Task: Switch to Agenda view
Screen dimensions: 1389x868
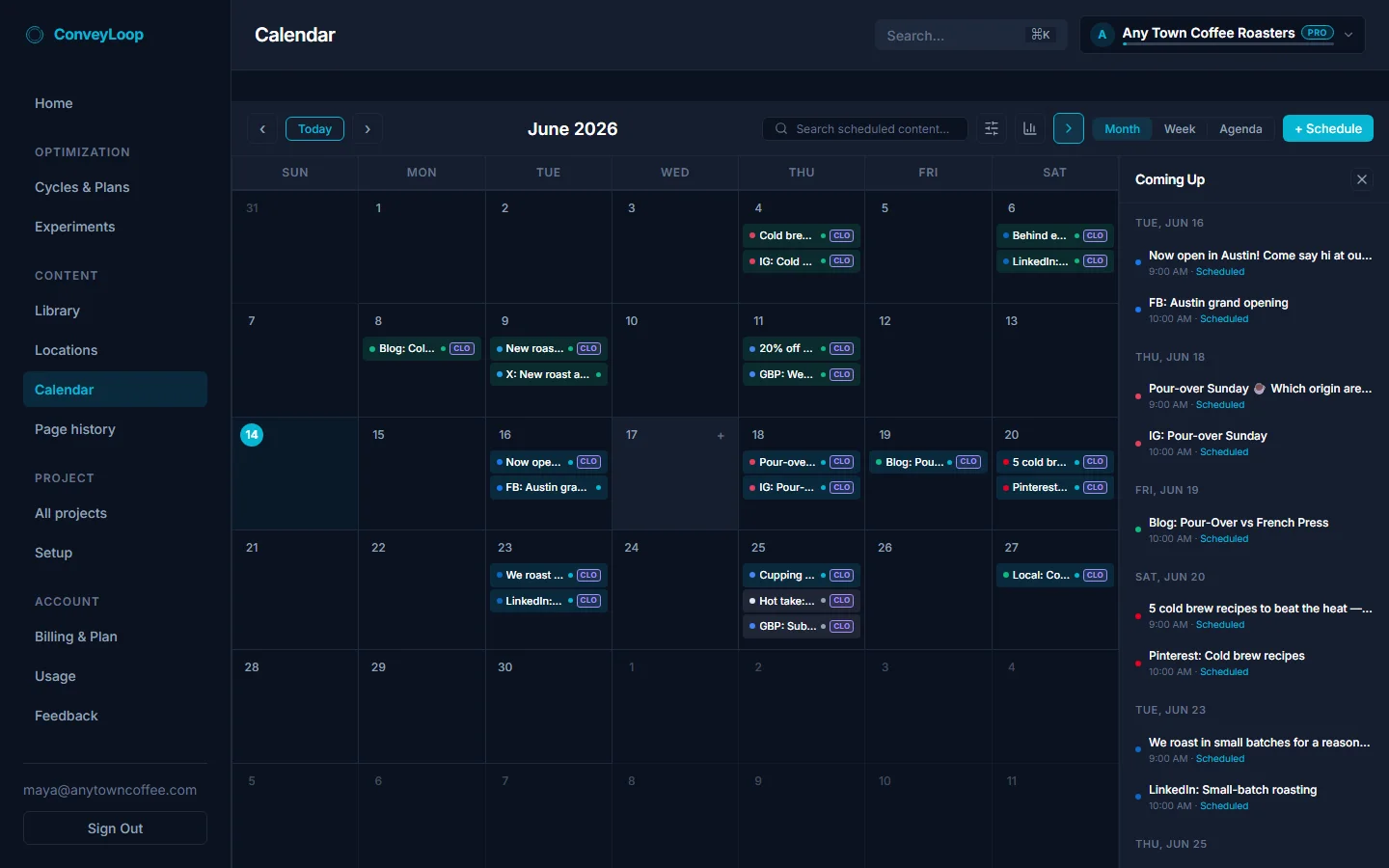Action: click(1240, 129)
